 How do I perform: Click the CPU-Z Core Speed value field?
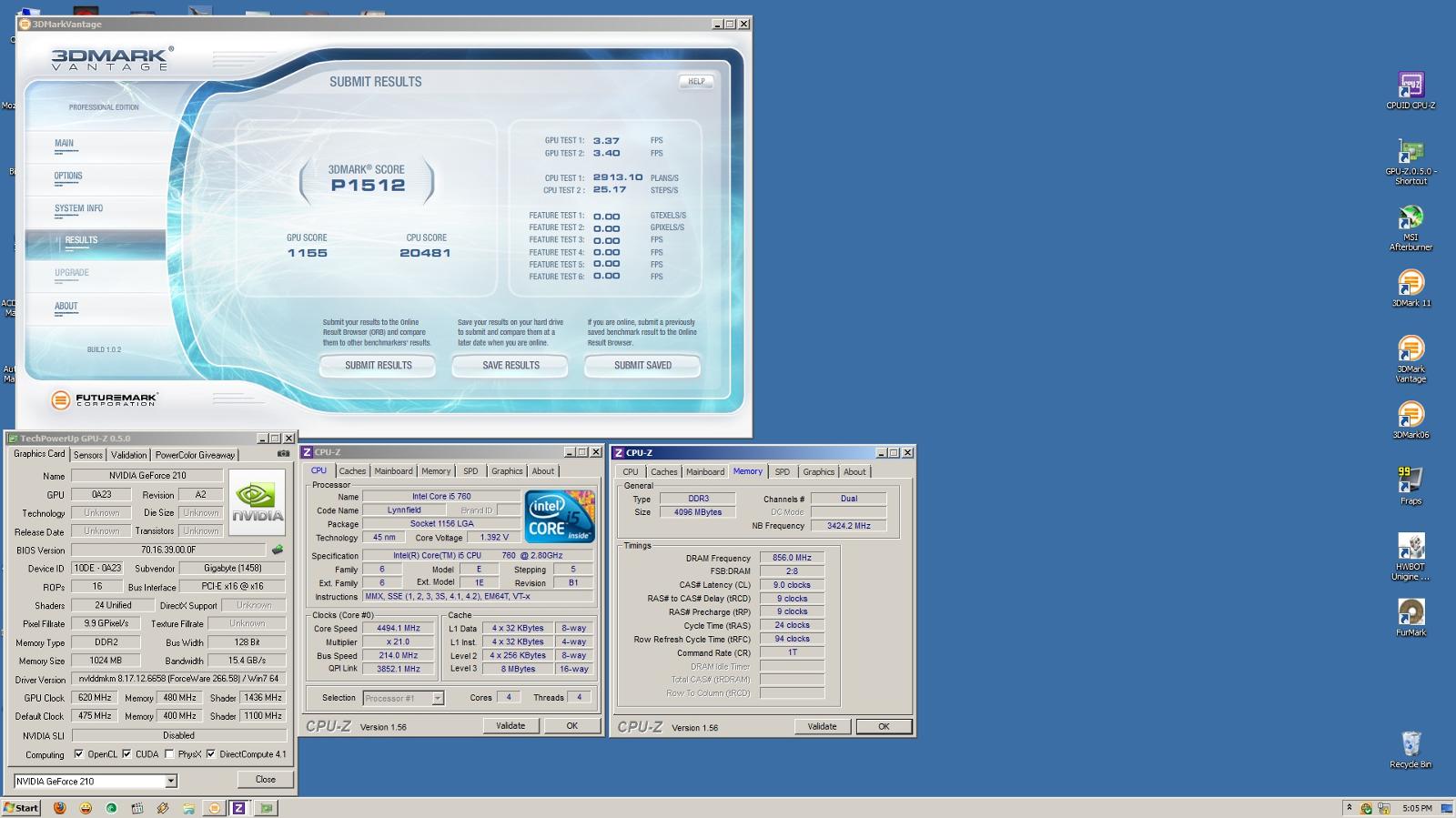398,628
